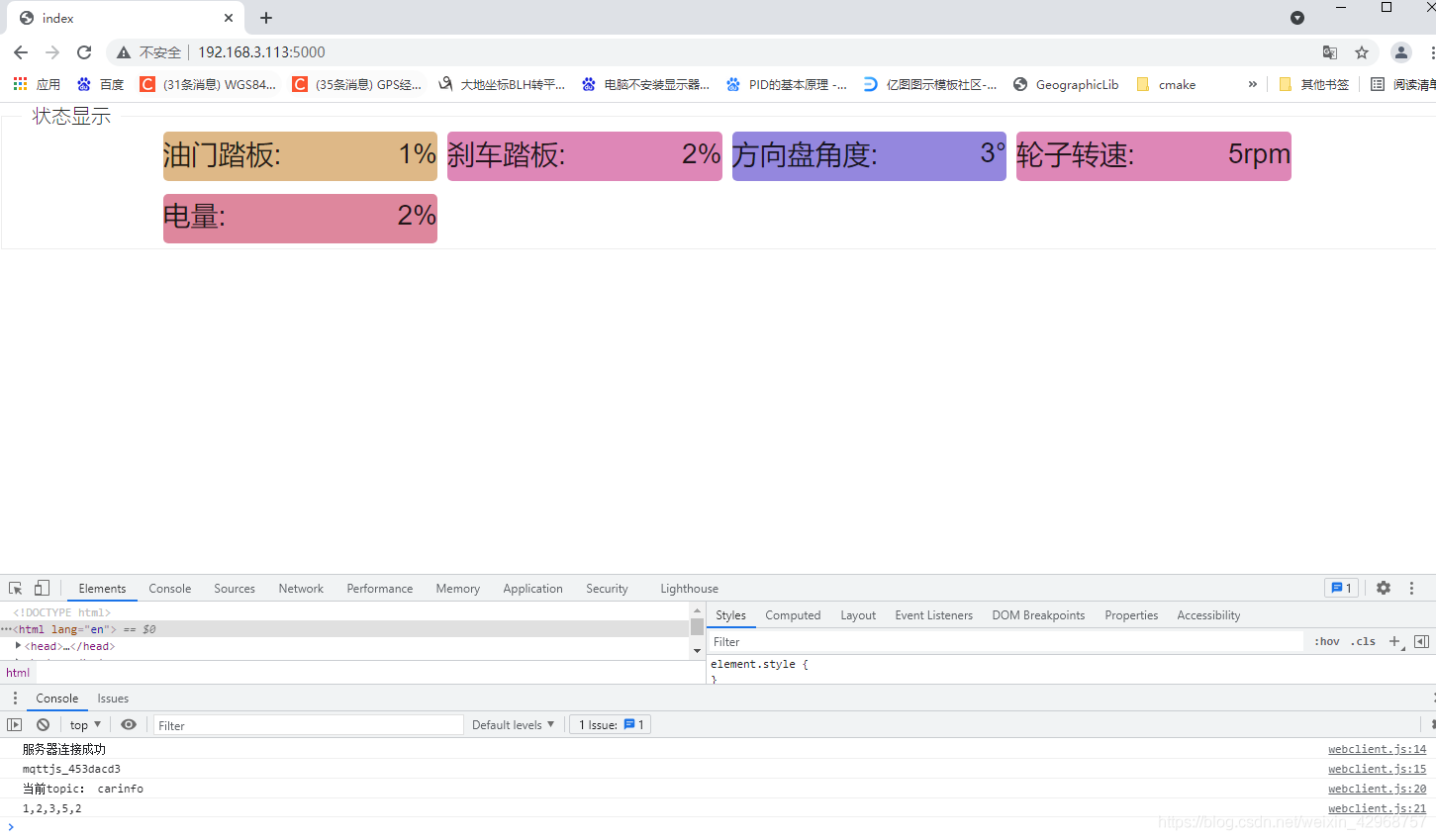1436x840 pixels.
Task: Open the Lighthouse tab
Action: coord(690,589)
